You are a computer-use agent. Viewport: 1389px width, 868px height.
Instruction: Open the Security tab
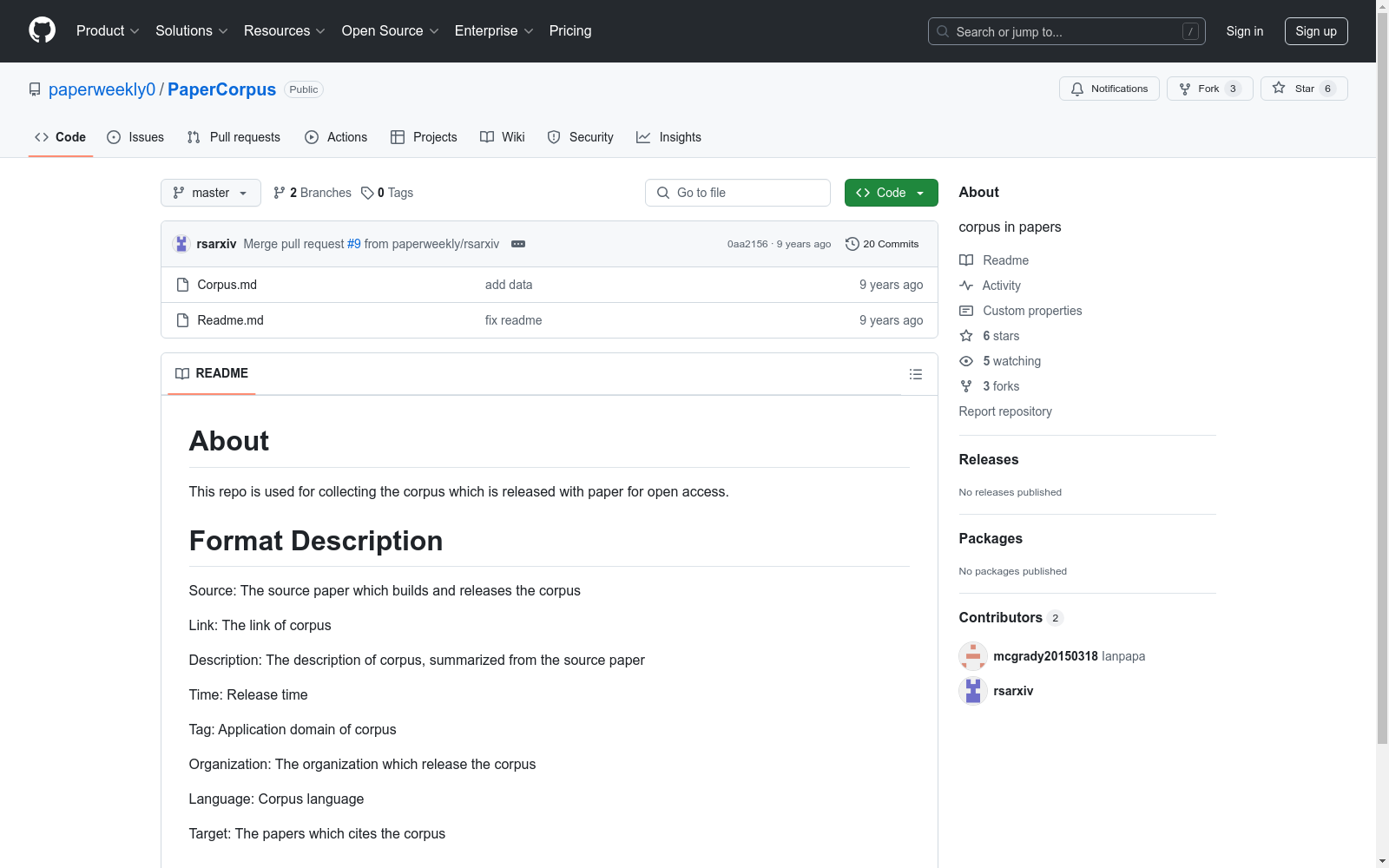click(581, 137)
